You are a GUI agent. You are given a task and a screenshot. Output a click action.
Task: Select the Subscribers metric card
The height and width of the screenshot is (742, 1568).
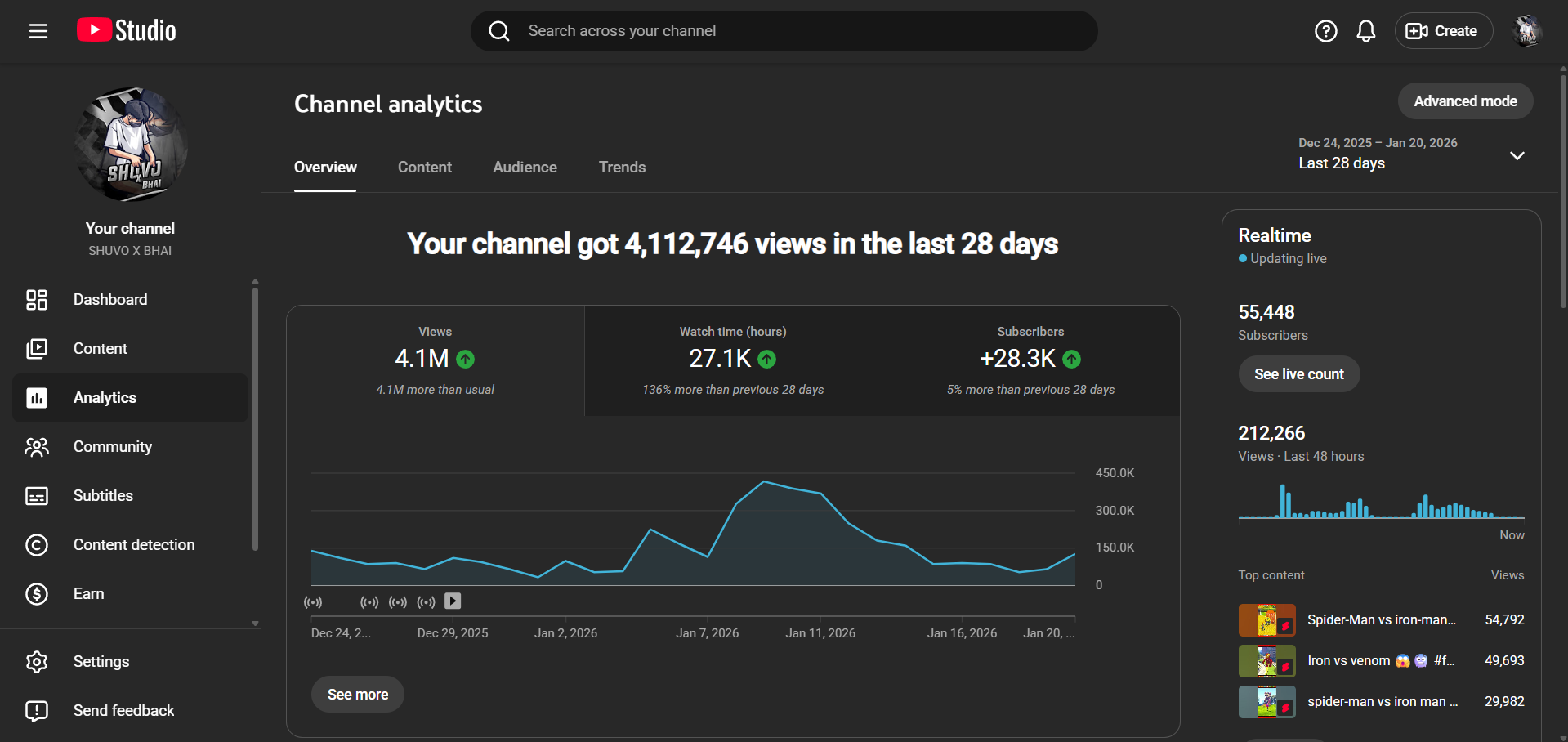click(1030, 360)
